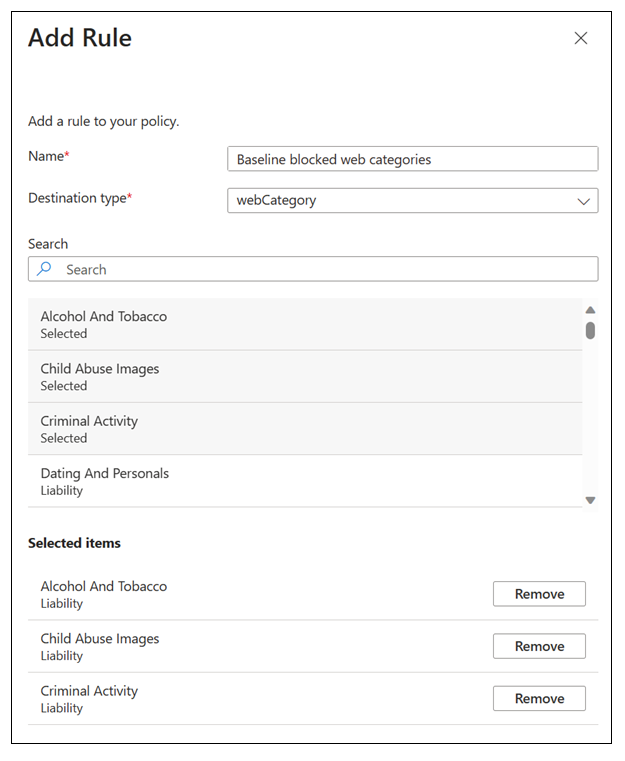Screen dimensions: 625x761
Task: Close the Add Rule panel
Action: click(x=580, y=38)
